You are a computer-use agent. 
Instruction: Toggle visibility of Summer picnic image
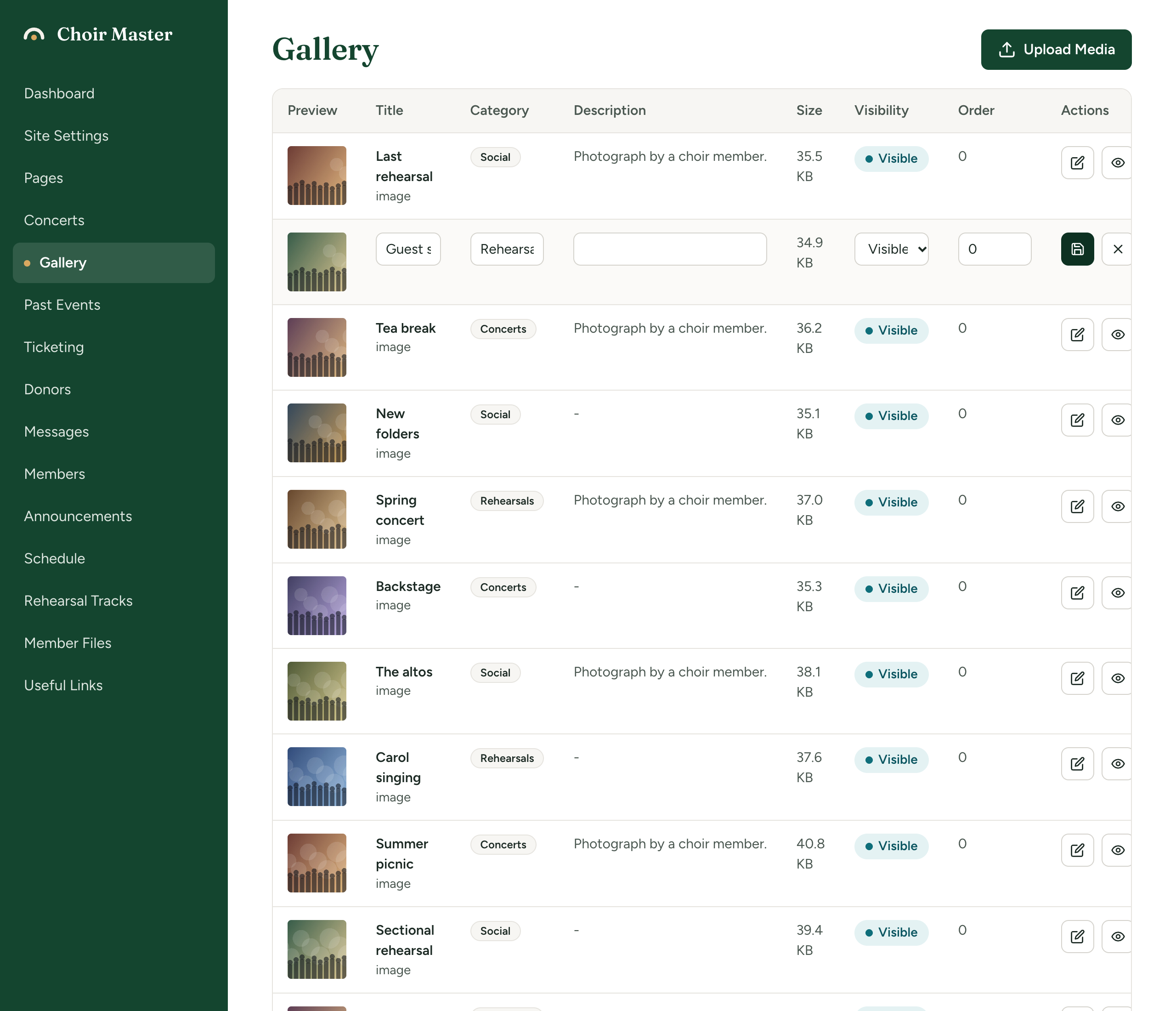1116,850
